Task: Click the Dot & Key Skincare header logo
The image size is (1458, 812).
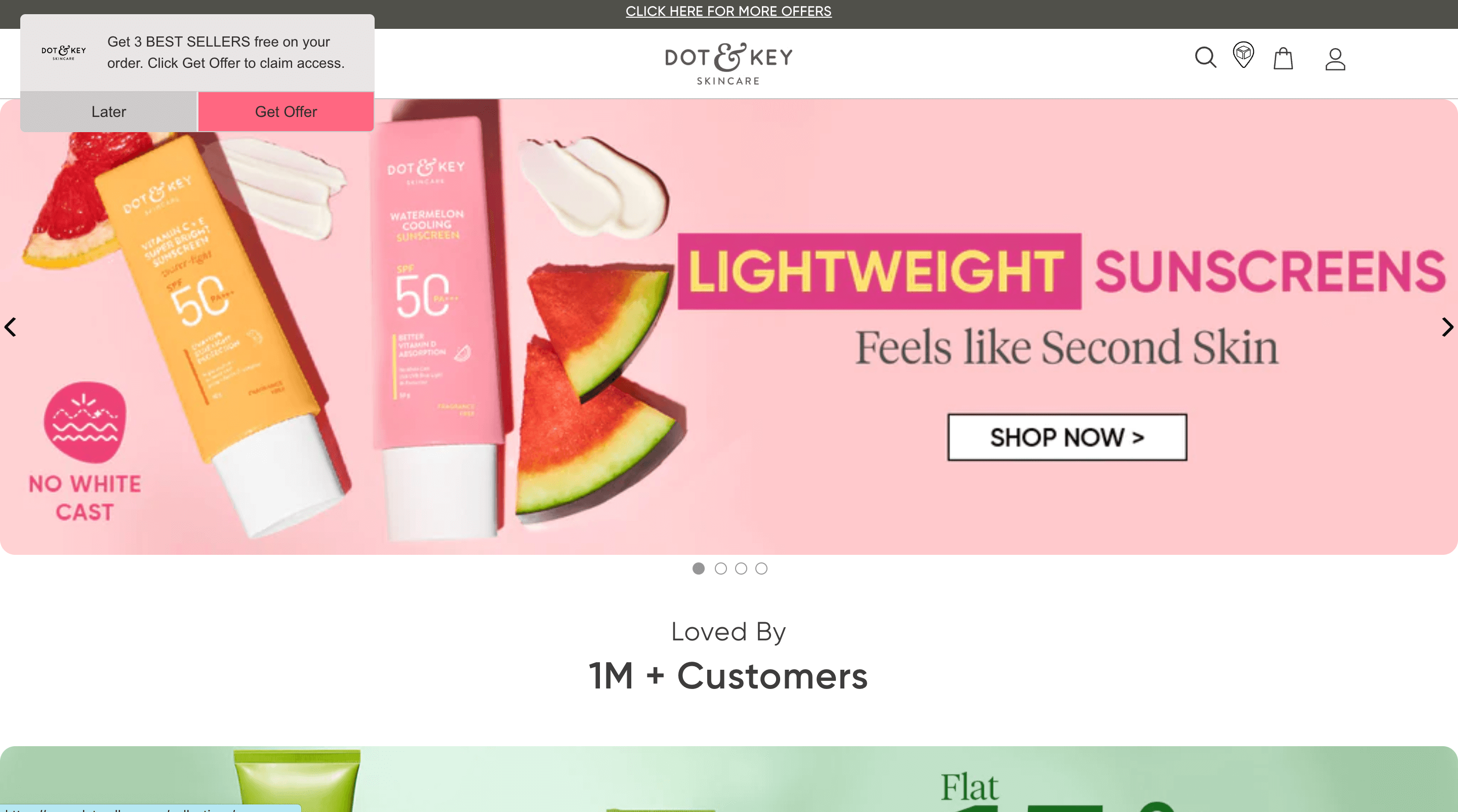Action: 728,63
